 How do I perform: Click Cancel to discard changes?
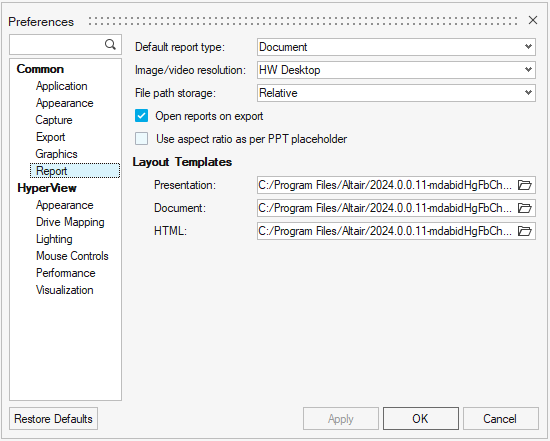pos(501,419)
